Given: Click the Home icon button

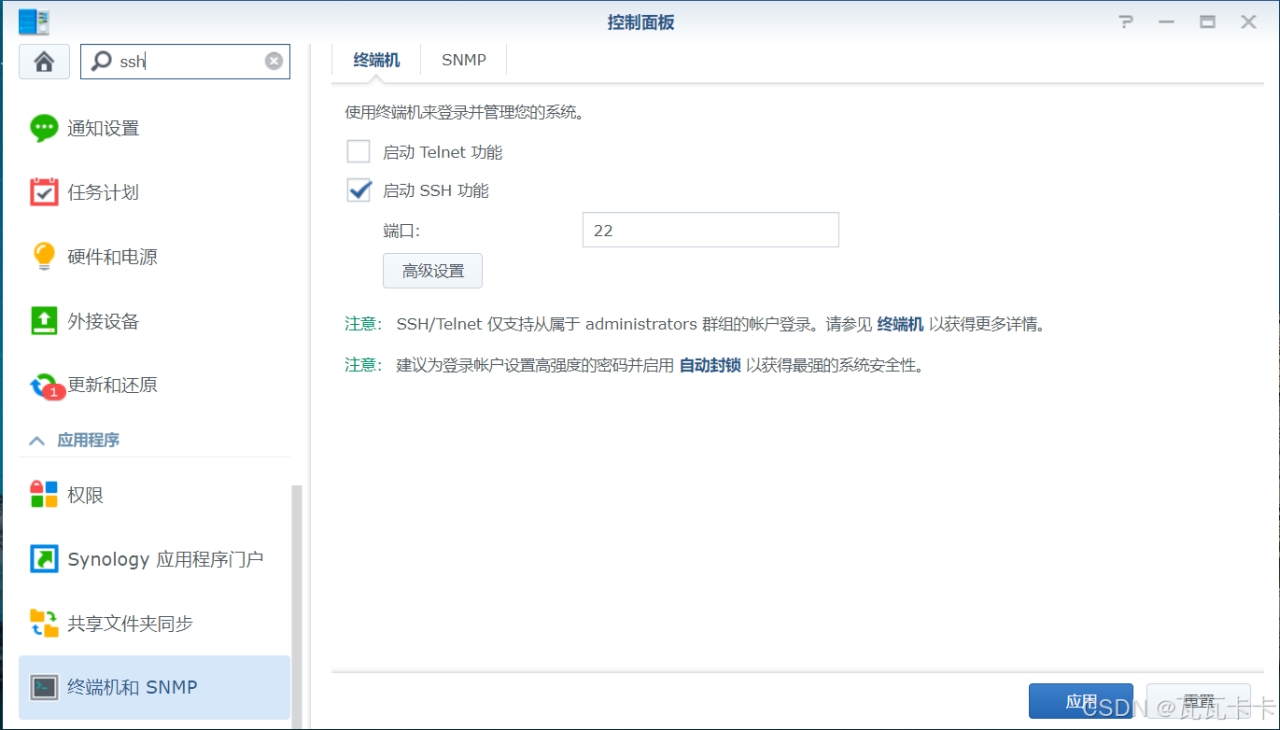Looking at the screenshot, I should 44,61.
